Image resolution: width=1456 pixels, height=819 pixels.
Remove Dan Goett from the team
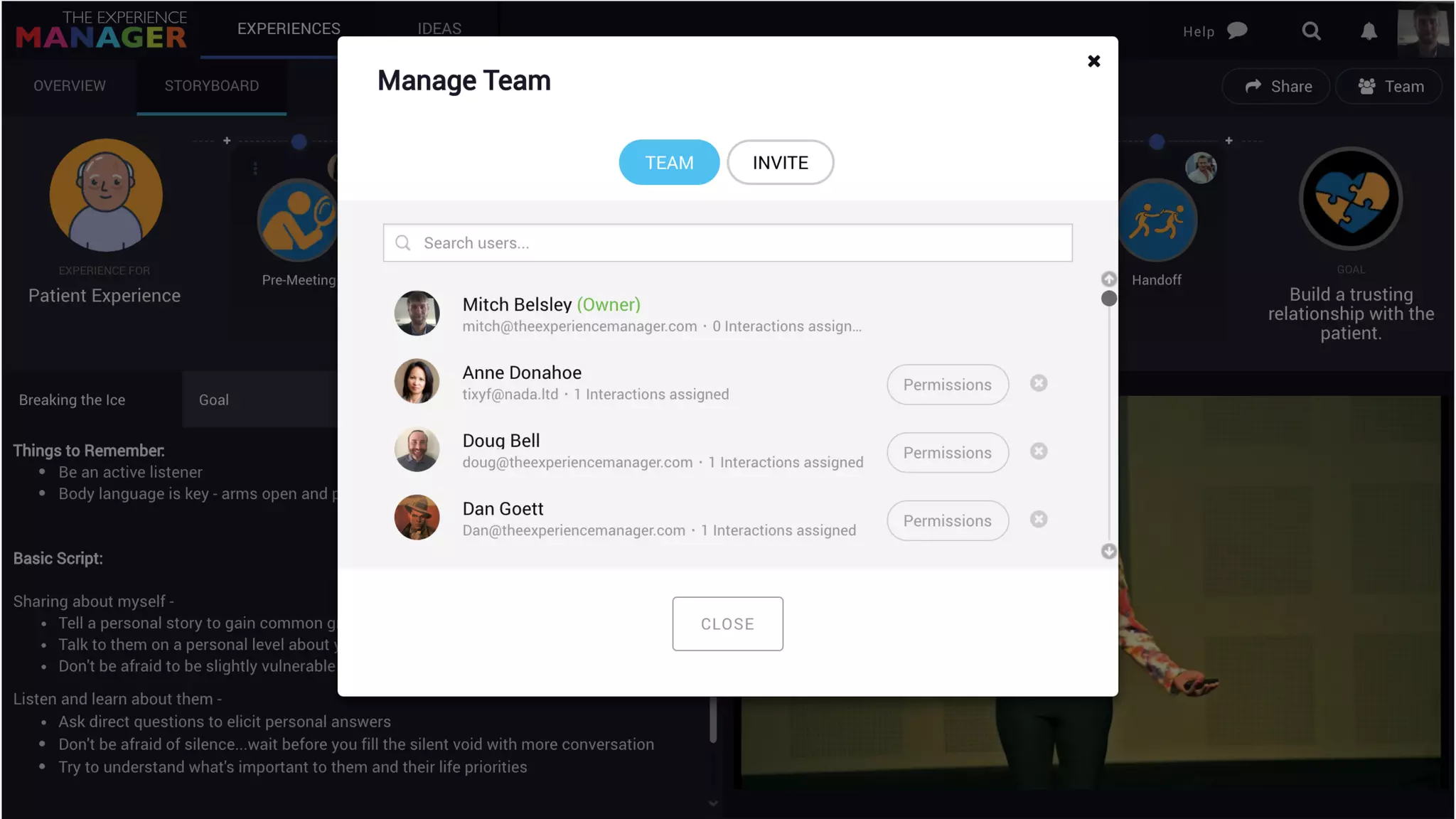1039,520
